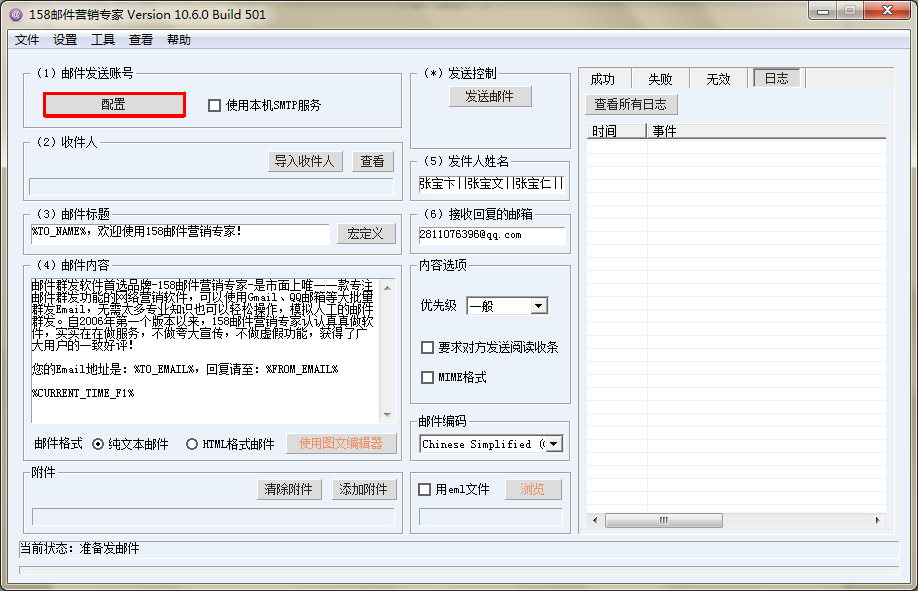Click the app icon in the title bar
The image size is (918, 591).
point(16,14)
